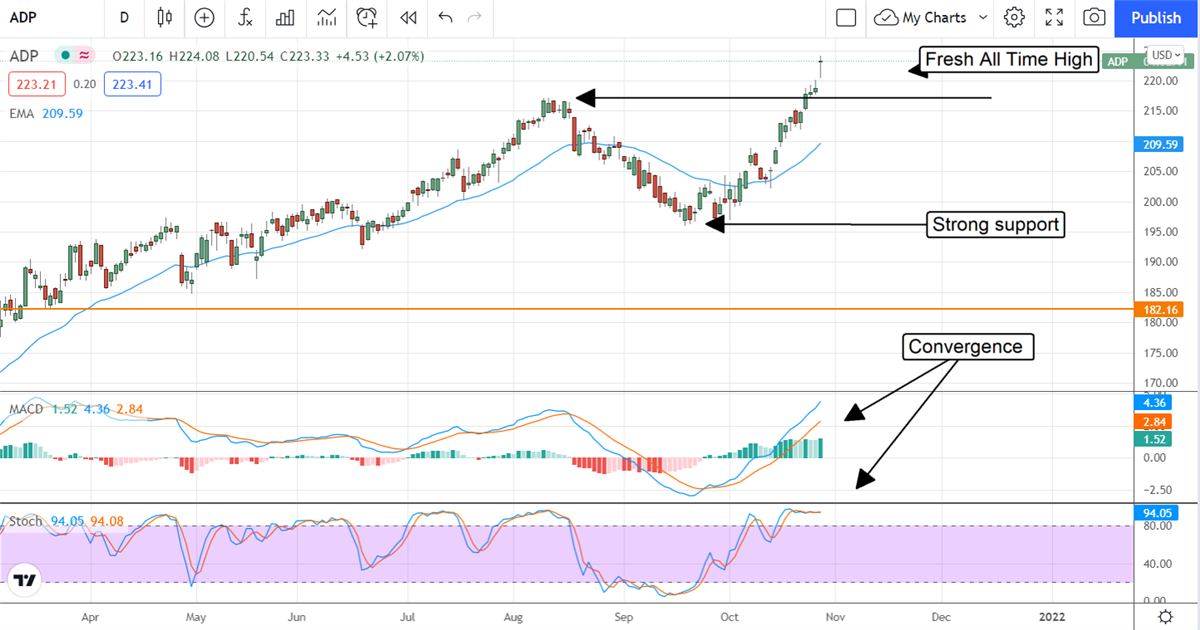This screenshot has width=1200, height=630.
Task: Click the 220.00 price axis label
Action: (1158, 81)
